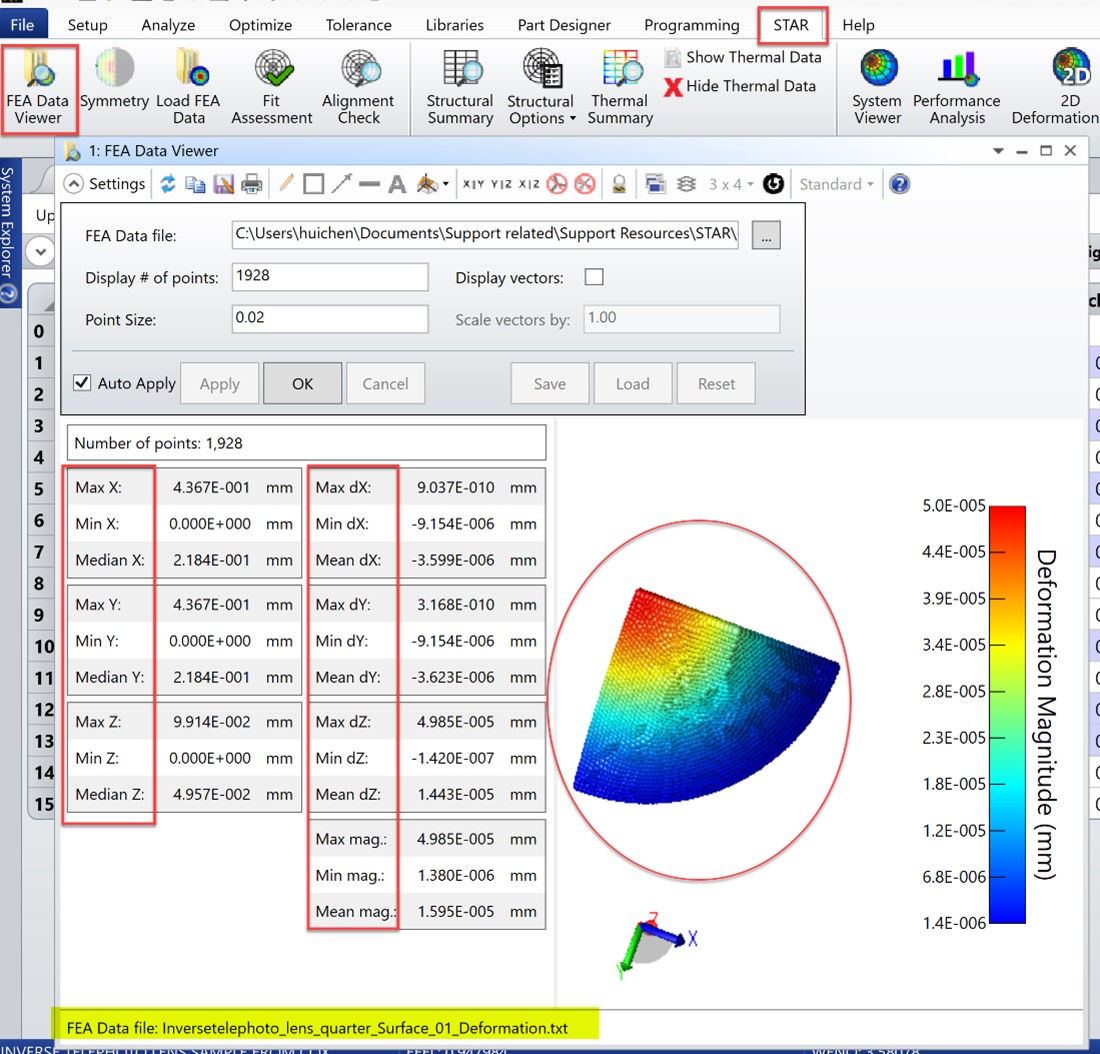Switch to the Optimize tab

[x=260, y=25]
